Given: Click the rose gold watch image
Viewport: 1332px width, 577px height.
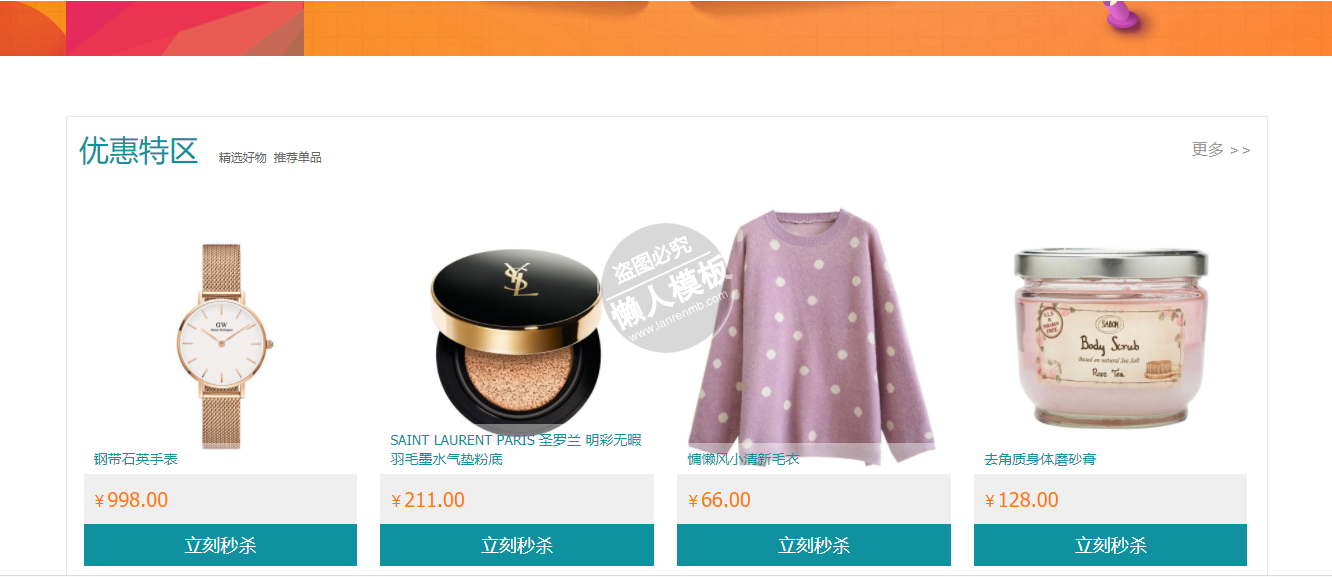Looking at the screenshot, I should click(x=221, y=346).
